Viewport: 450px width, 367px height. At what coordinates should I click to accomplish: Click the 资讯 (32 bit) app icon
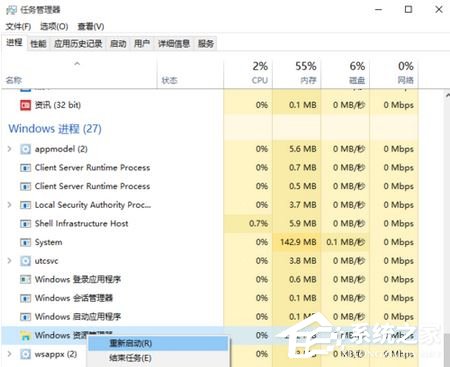click(x=26, y=105)
